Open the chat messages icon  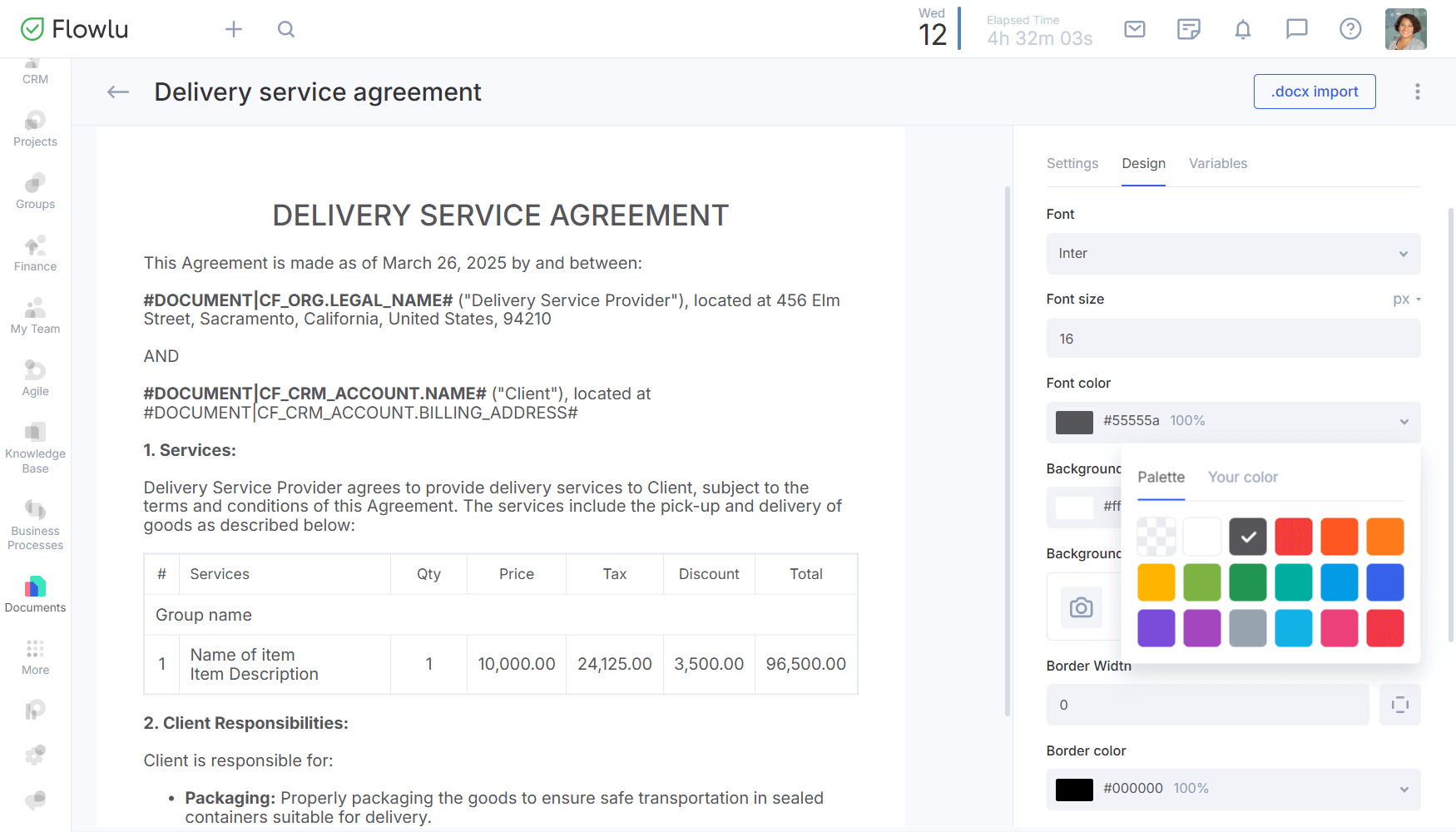[1296, 29]
